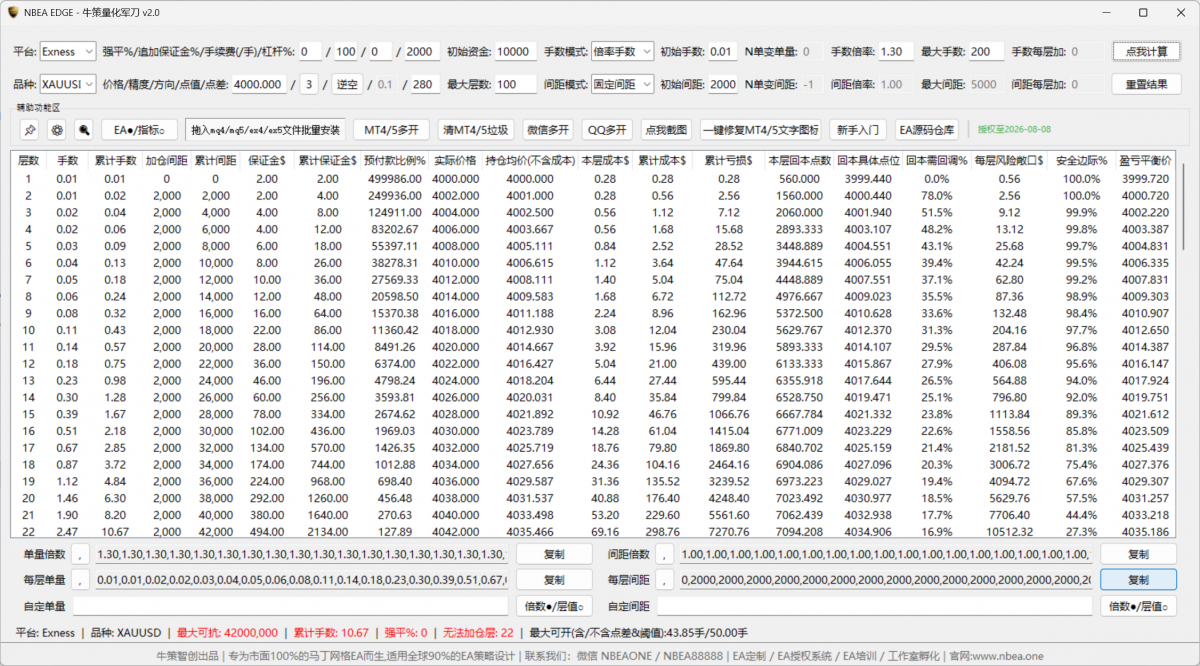Click the 点我计算 button
Image resolution: width=1200 pixels, height=666 pixels.
(1147, 51)
